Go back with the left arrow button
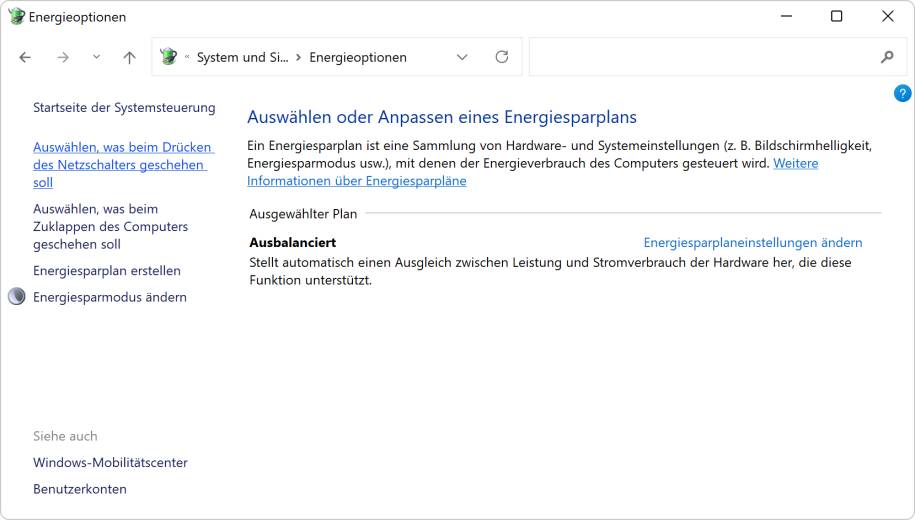The image size is (915, 520). tap(25, 57)
